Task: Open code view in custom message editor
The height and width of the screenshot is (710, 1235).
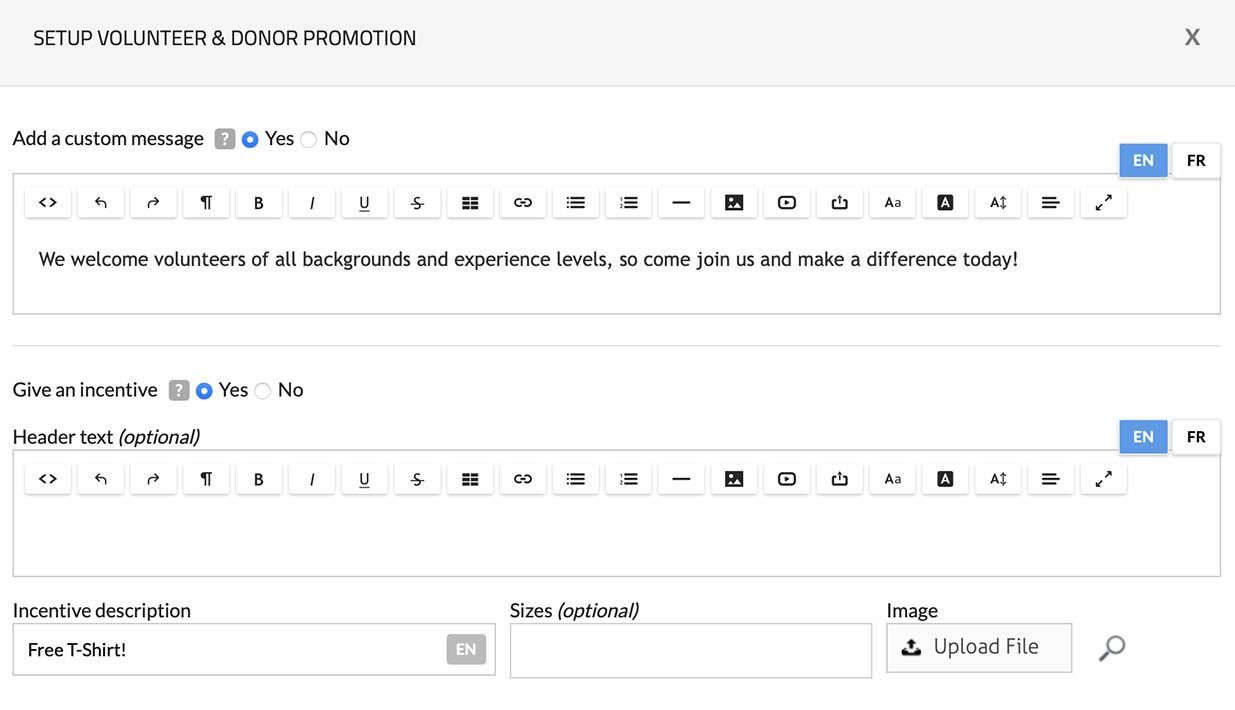Action: pyautogui.click(x=48, y=203)
